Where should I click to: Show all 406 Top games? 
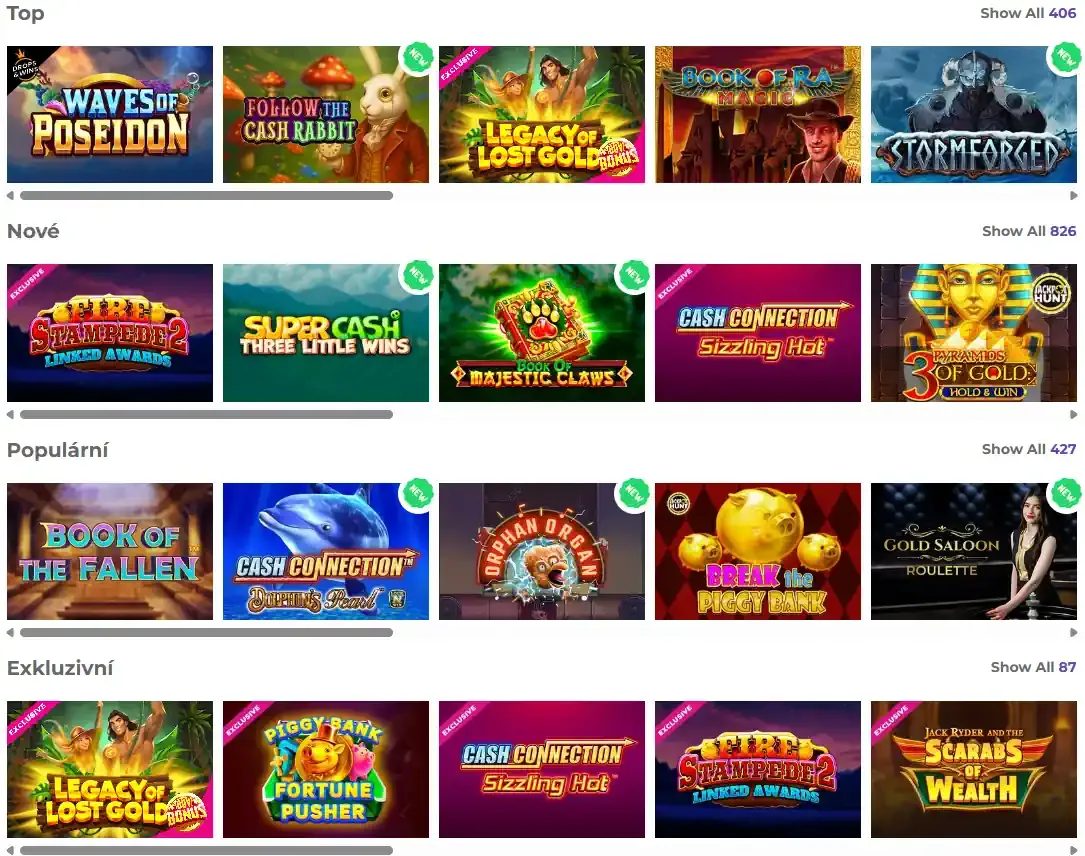point(1028,13)
